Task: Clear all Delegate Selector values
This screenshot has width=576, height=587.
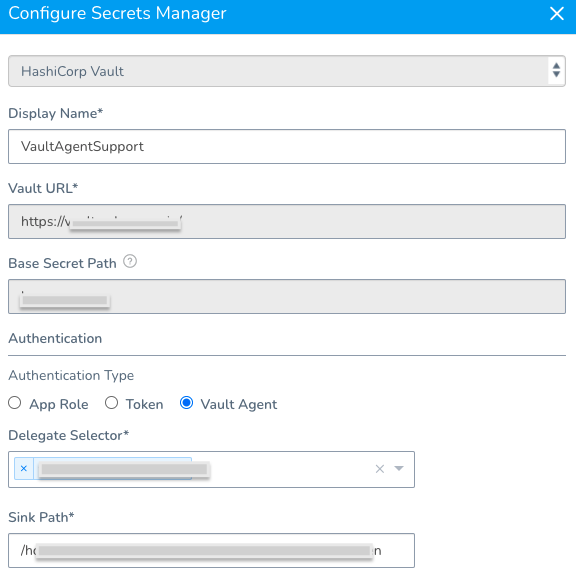Action: pos(380,469)
